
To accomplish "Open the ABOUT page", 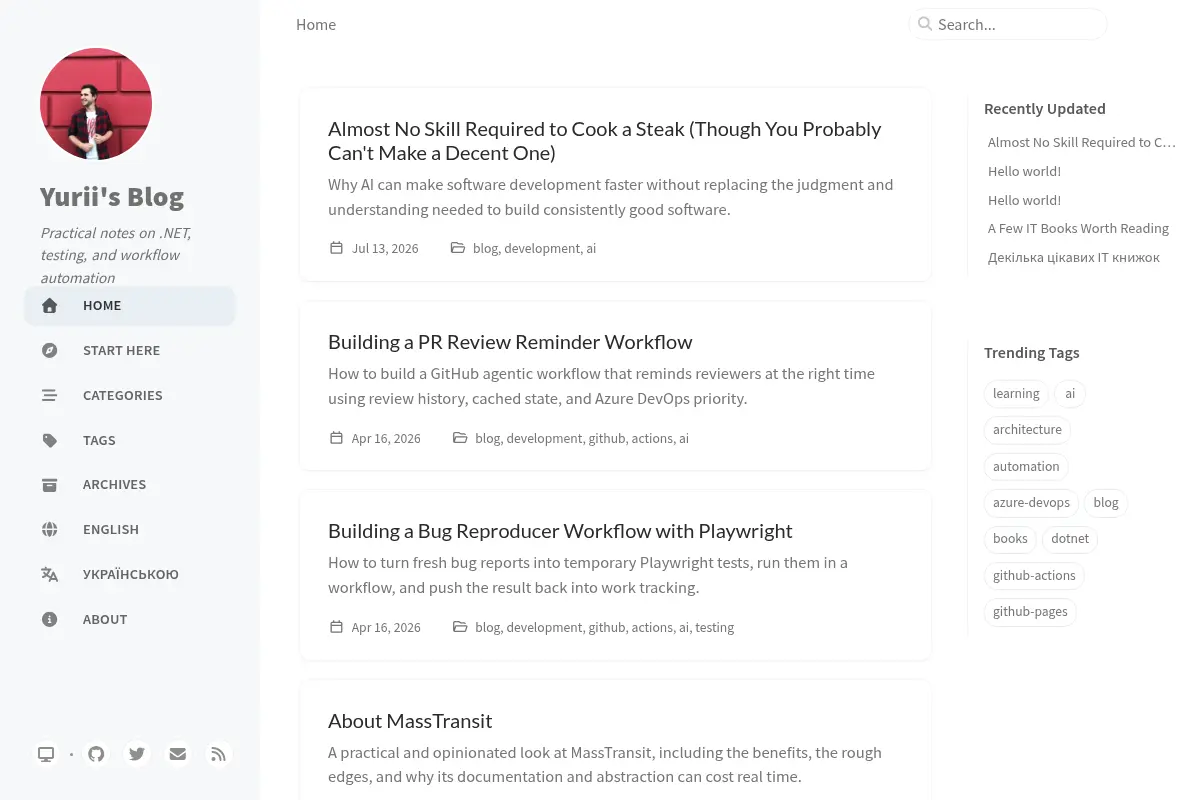I will point(130,619).
